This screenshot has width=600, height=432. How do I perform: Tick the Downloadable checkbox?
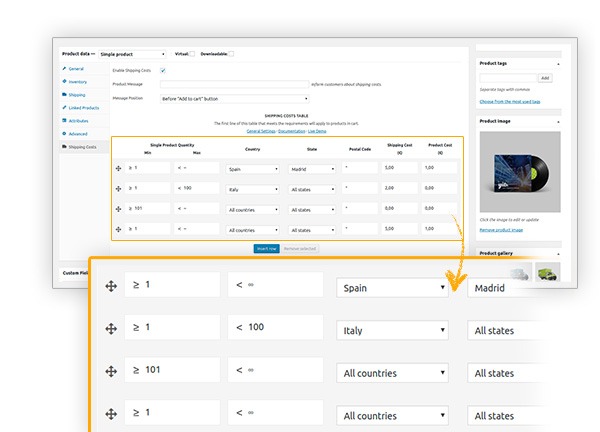pyautogui.click(x=231, y=53)
